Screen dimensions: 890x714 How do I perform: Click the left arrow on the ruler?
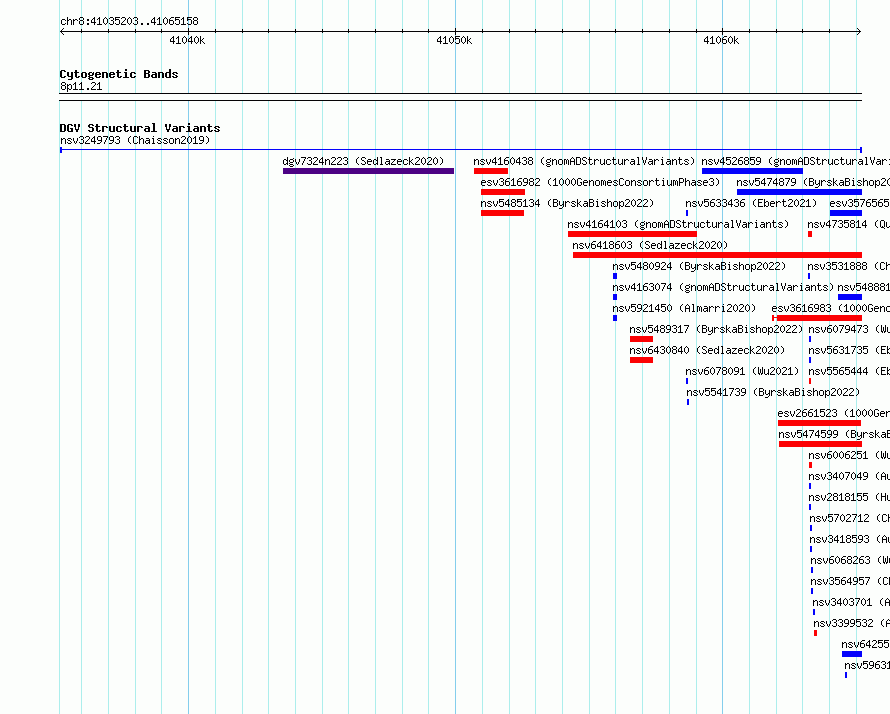(62, 31)
